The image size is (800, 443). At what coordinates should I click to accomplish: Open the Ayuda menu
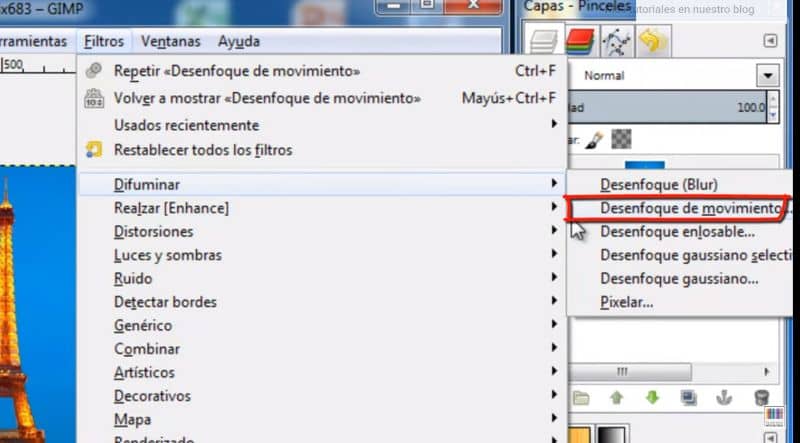tap(239, 41)
